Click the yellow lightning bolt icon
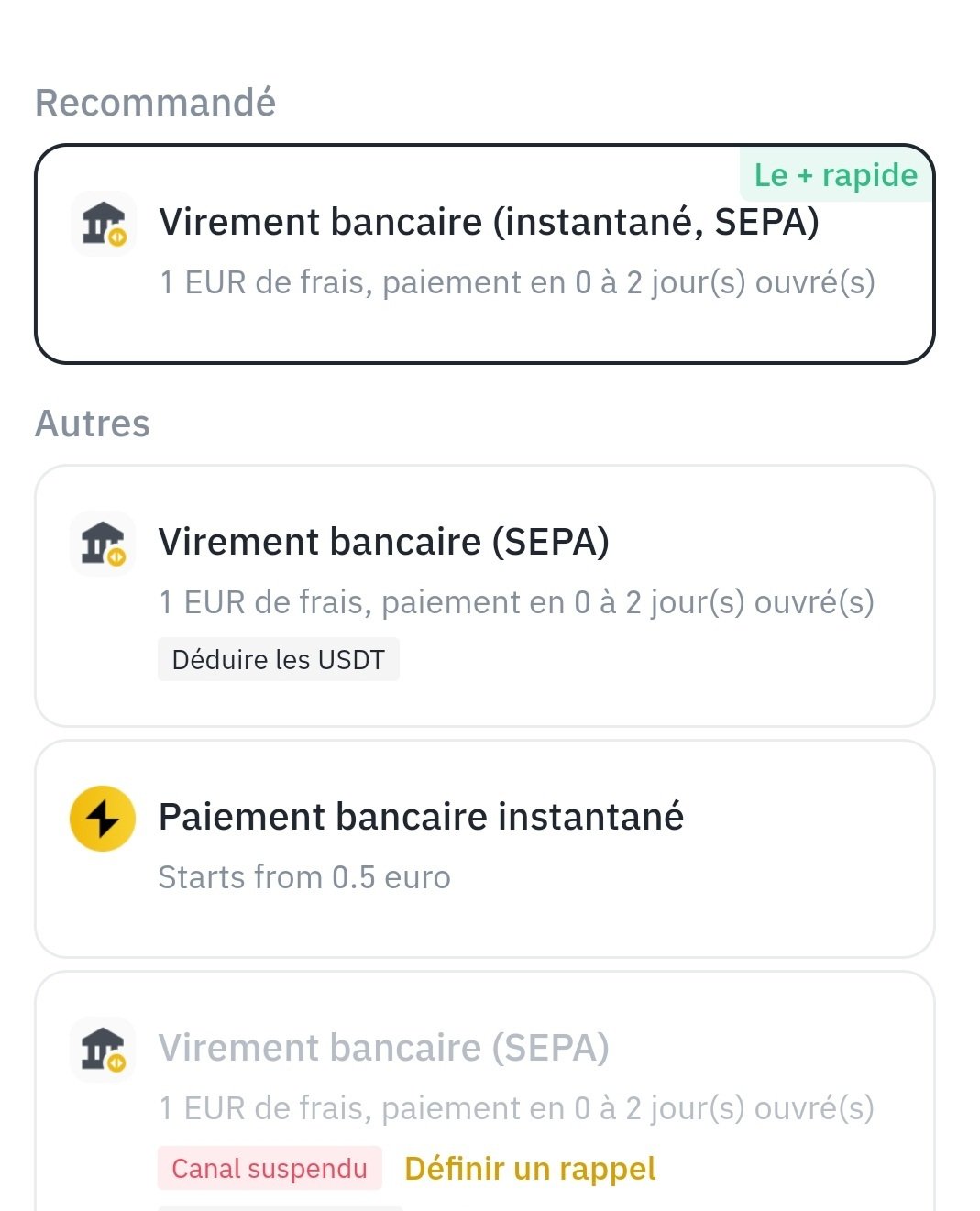 point(103,819)
